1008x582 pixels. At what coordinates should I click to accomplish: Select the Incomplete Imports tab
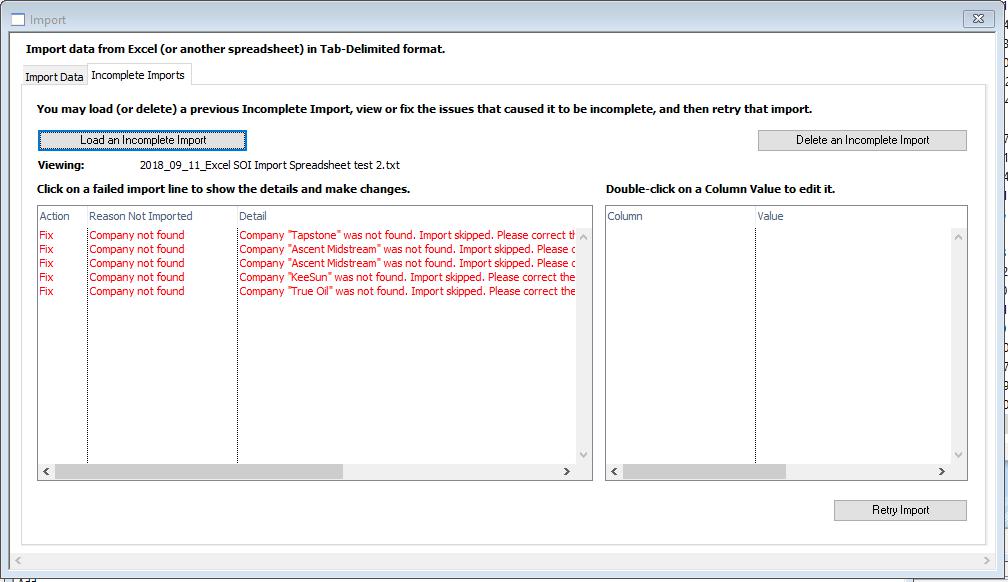tap(138, 75)
